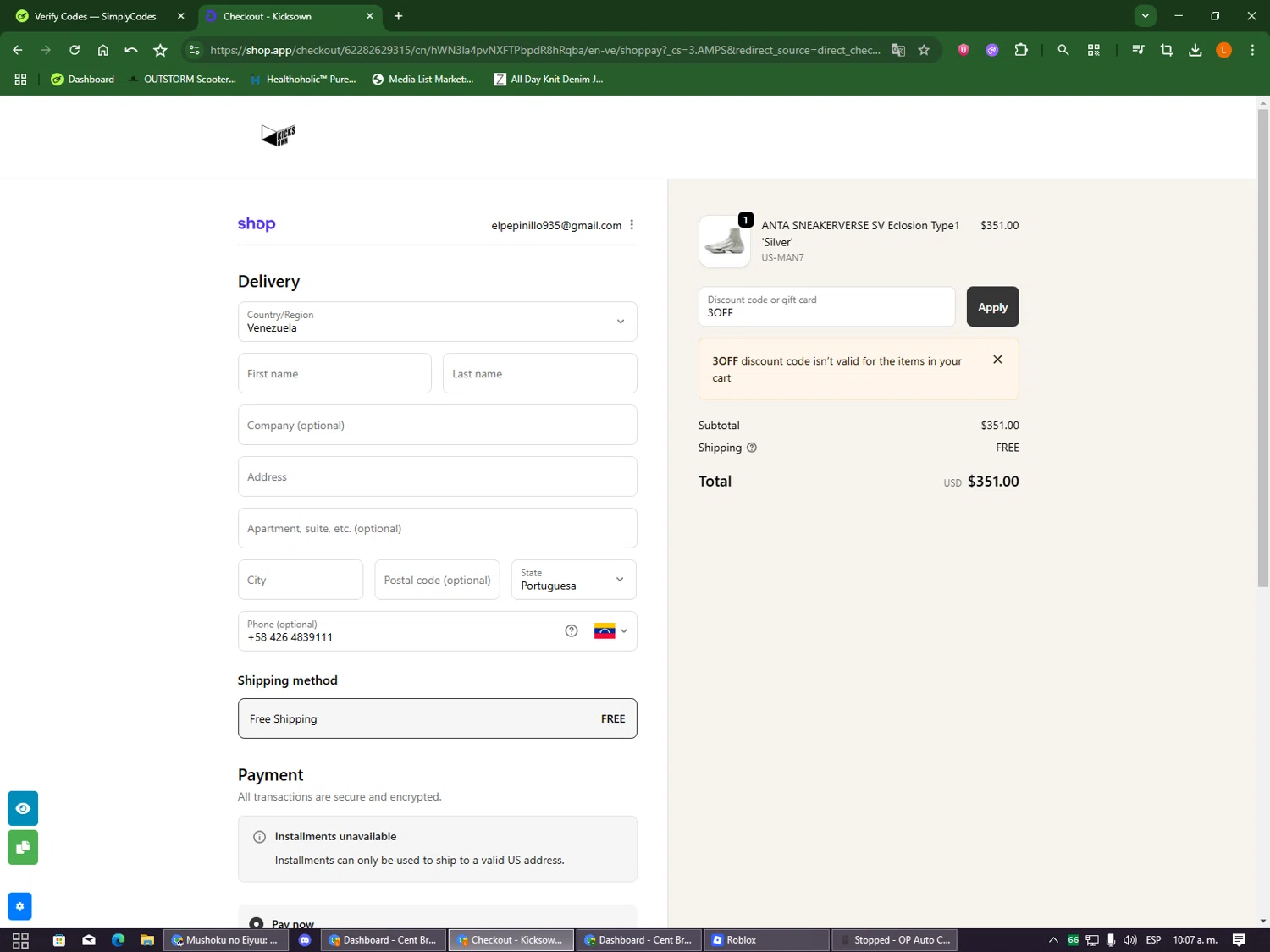Open Healthoholic Pure bookmark
The height and width of the screenshot is (952, 1270).
(303, 79)
